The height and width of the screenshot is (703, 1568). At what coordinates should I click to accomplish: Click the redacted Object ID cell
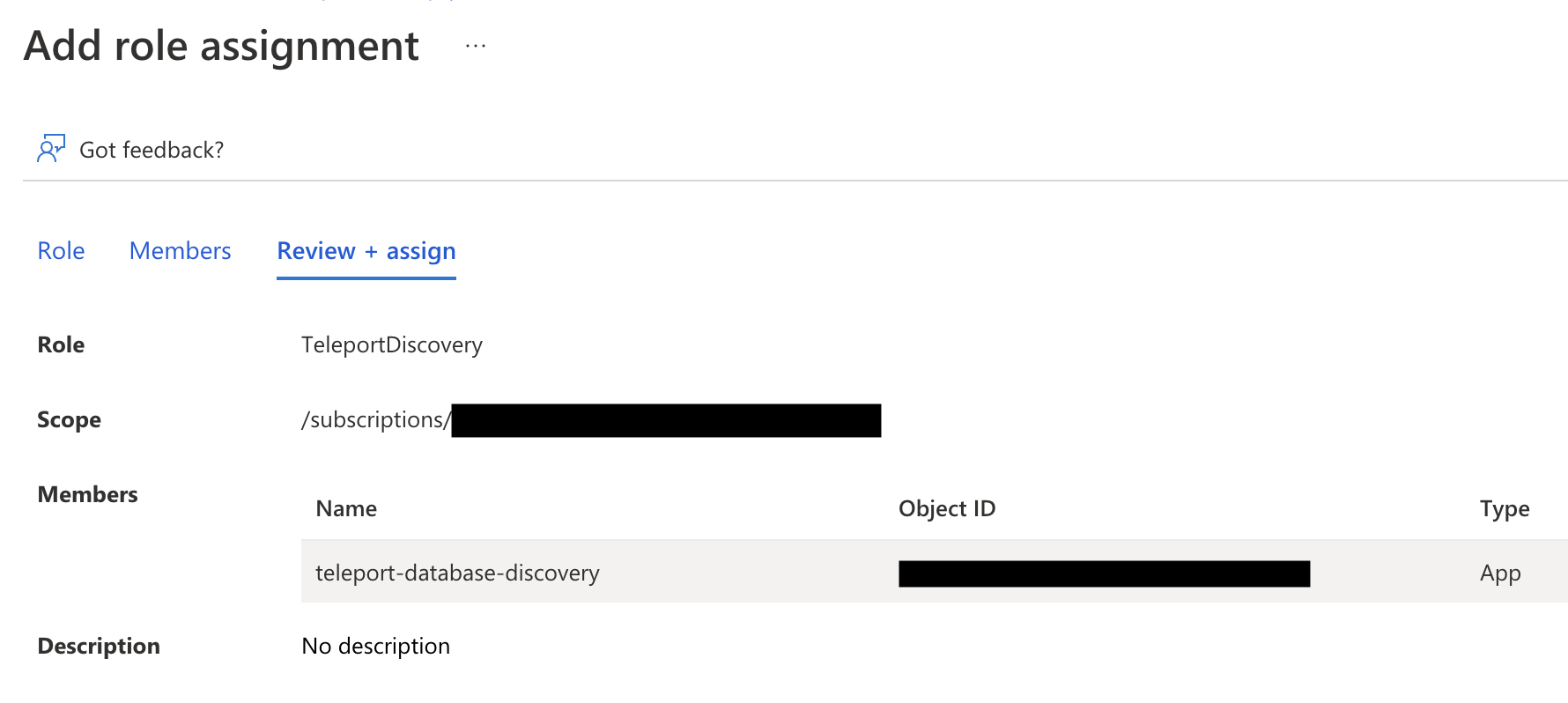tap(1104, 573)
